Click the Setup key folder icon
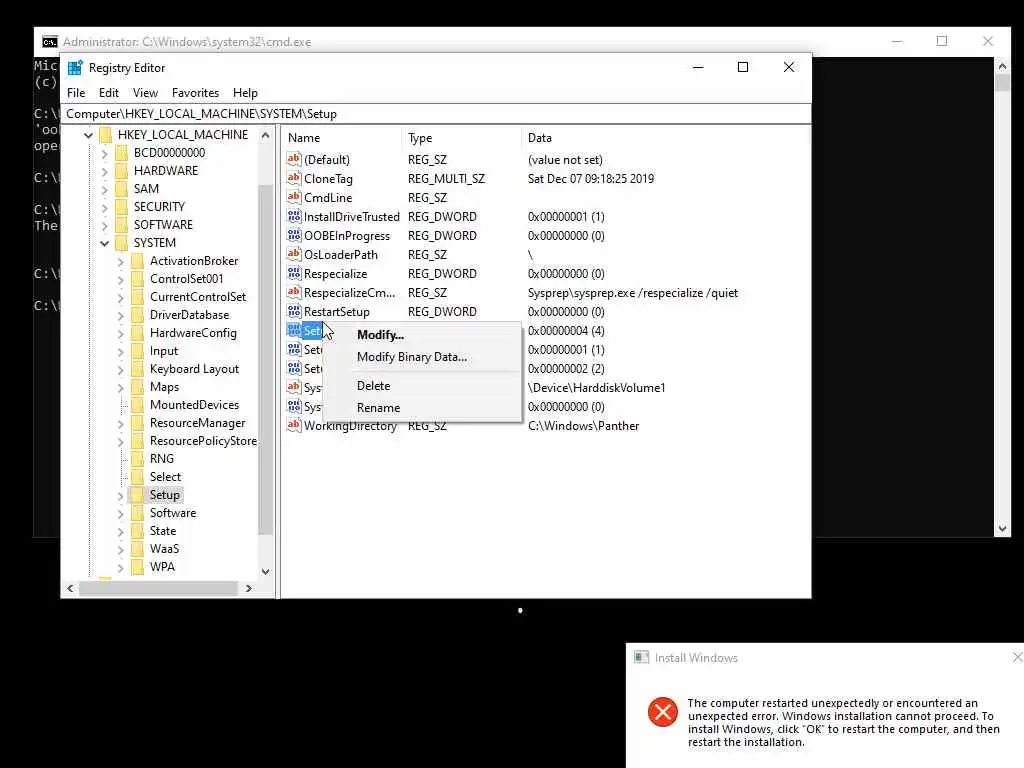Image resolution: width=1024 pixels, height=768 pixels. [x=137, y=495]
